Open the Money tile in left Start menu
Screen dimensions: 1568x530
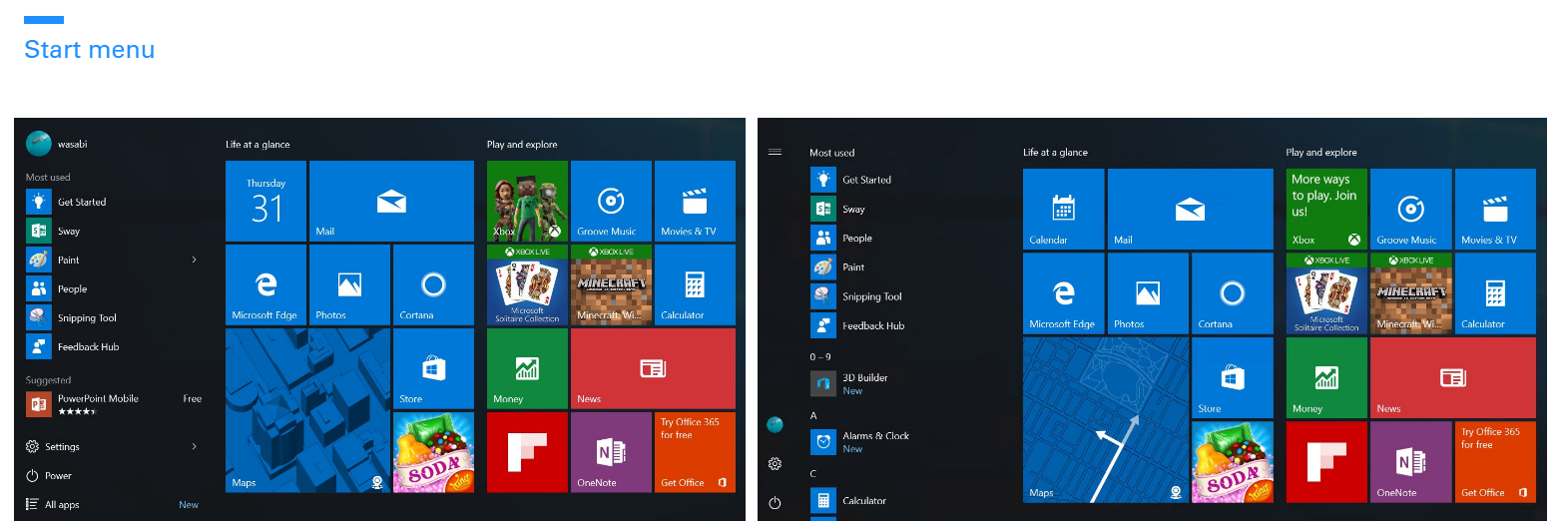(527, 368)
